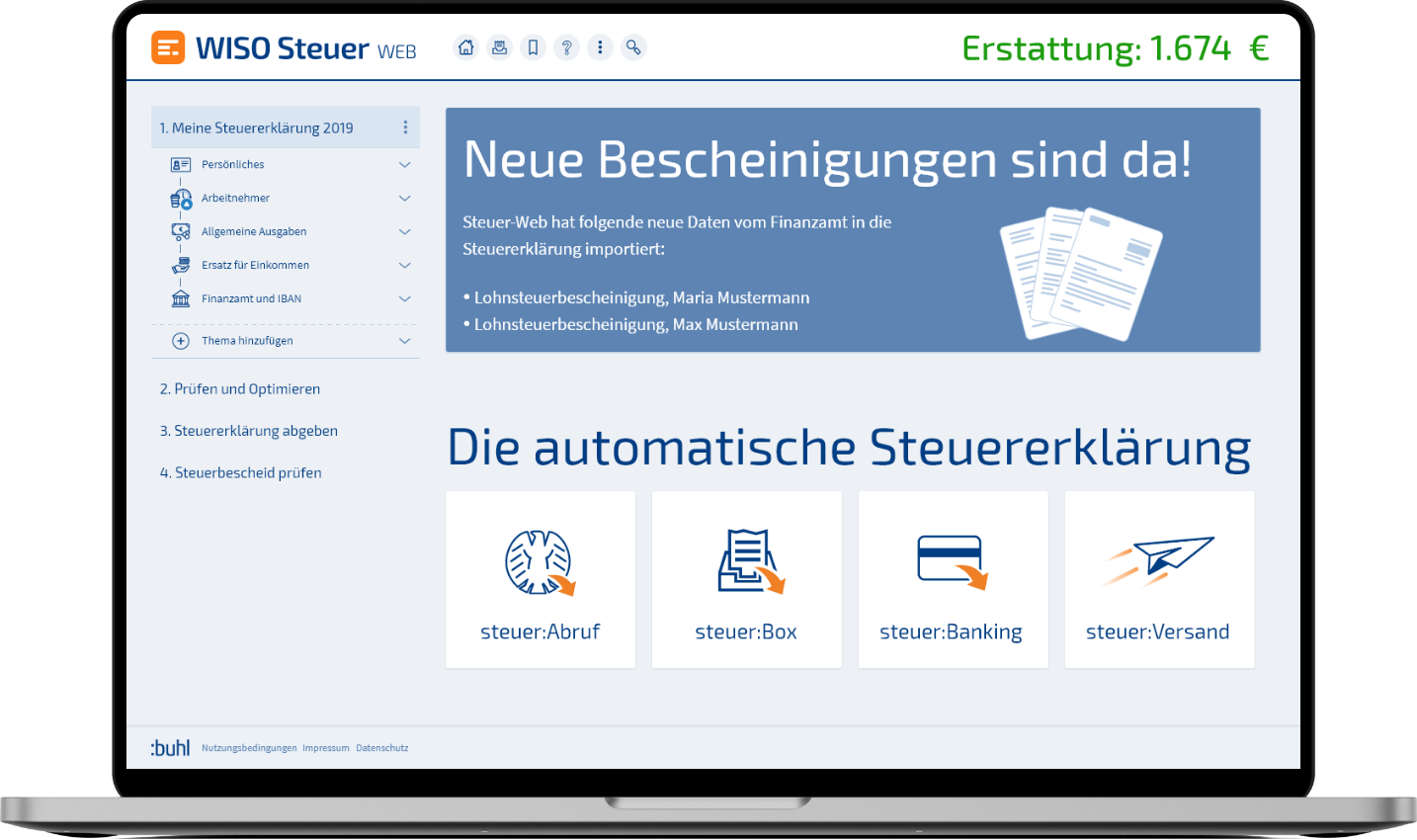Open the Datenschutz footer link
Screen dimensions: 1417x840
coord(382,748)
